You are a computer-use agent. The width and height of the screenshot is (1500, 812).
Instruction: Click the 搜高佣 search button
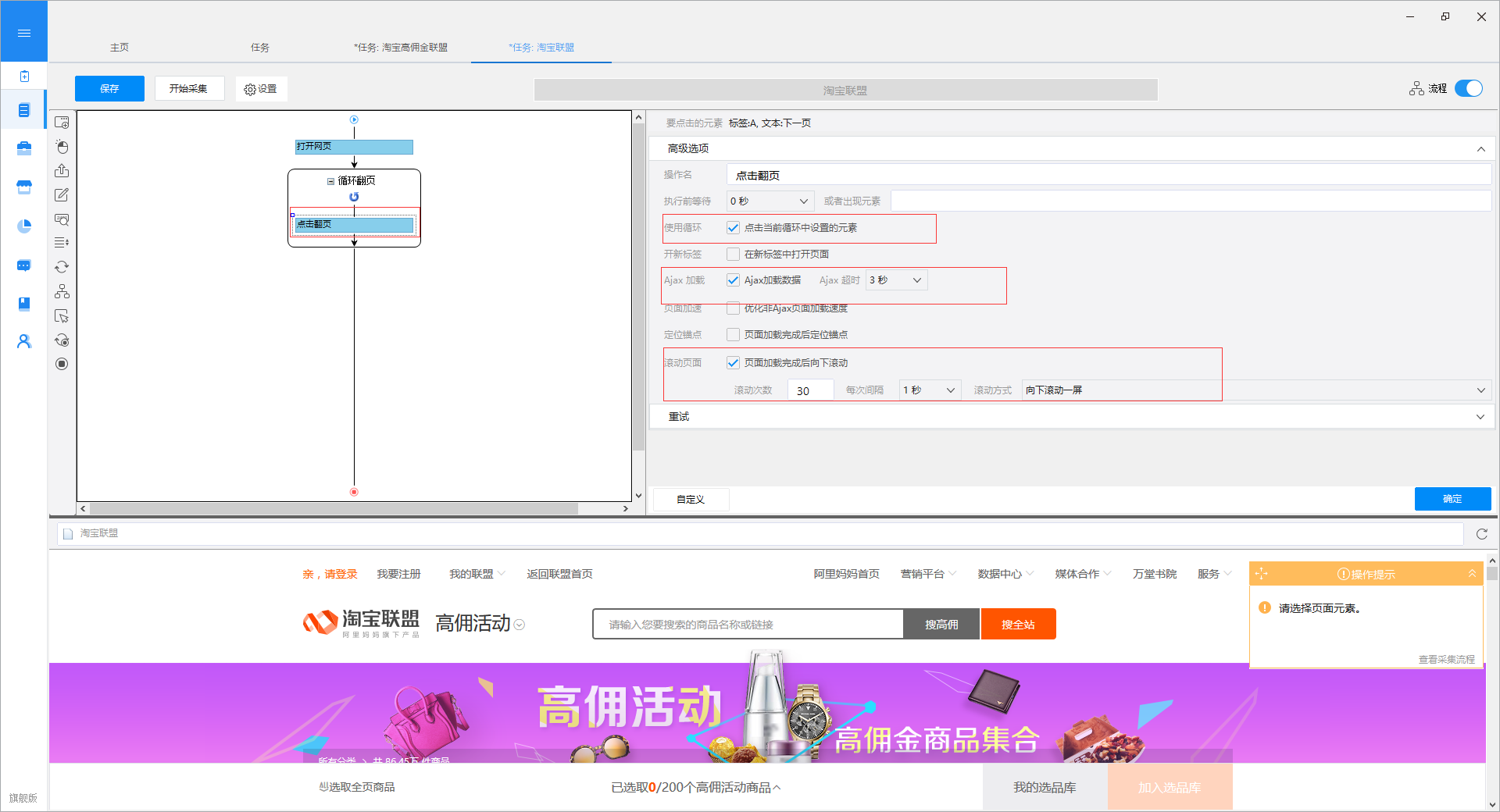[941, 625]
